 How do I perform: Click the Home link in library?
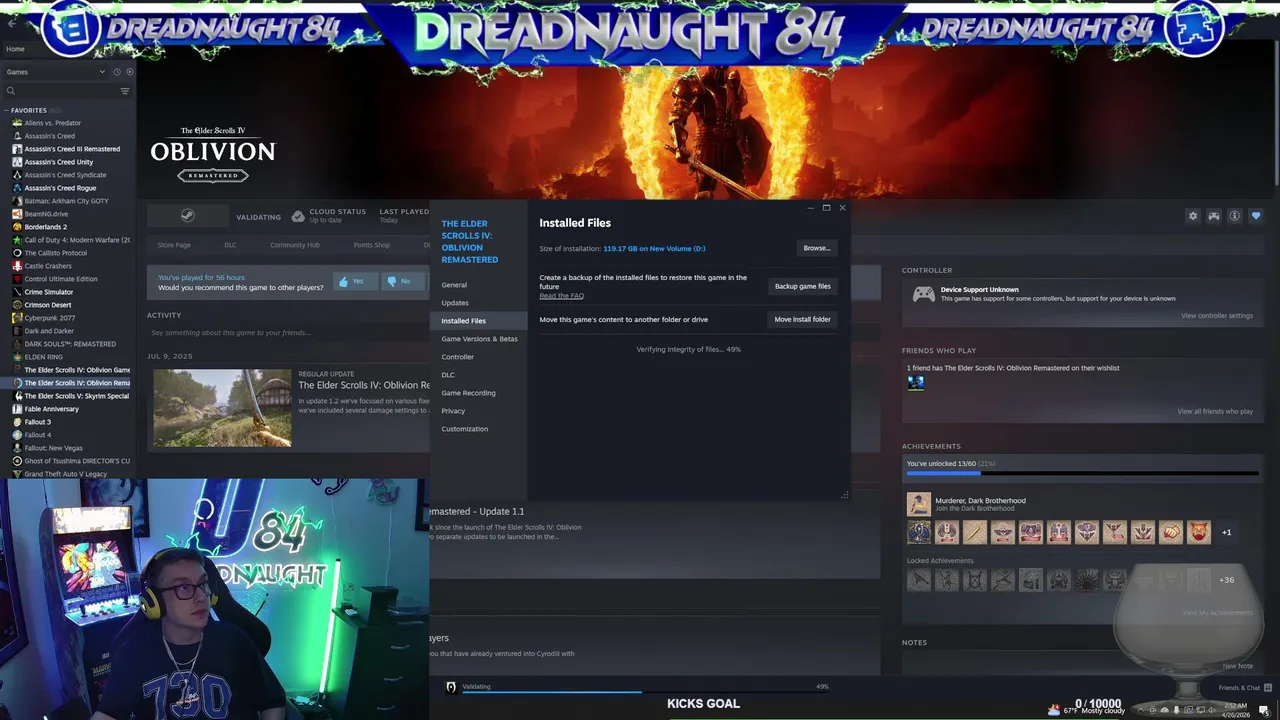(15, 49)
